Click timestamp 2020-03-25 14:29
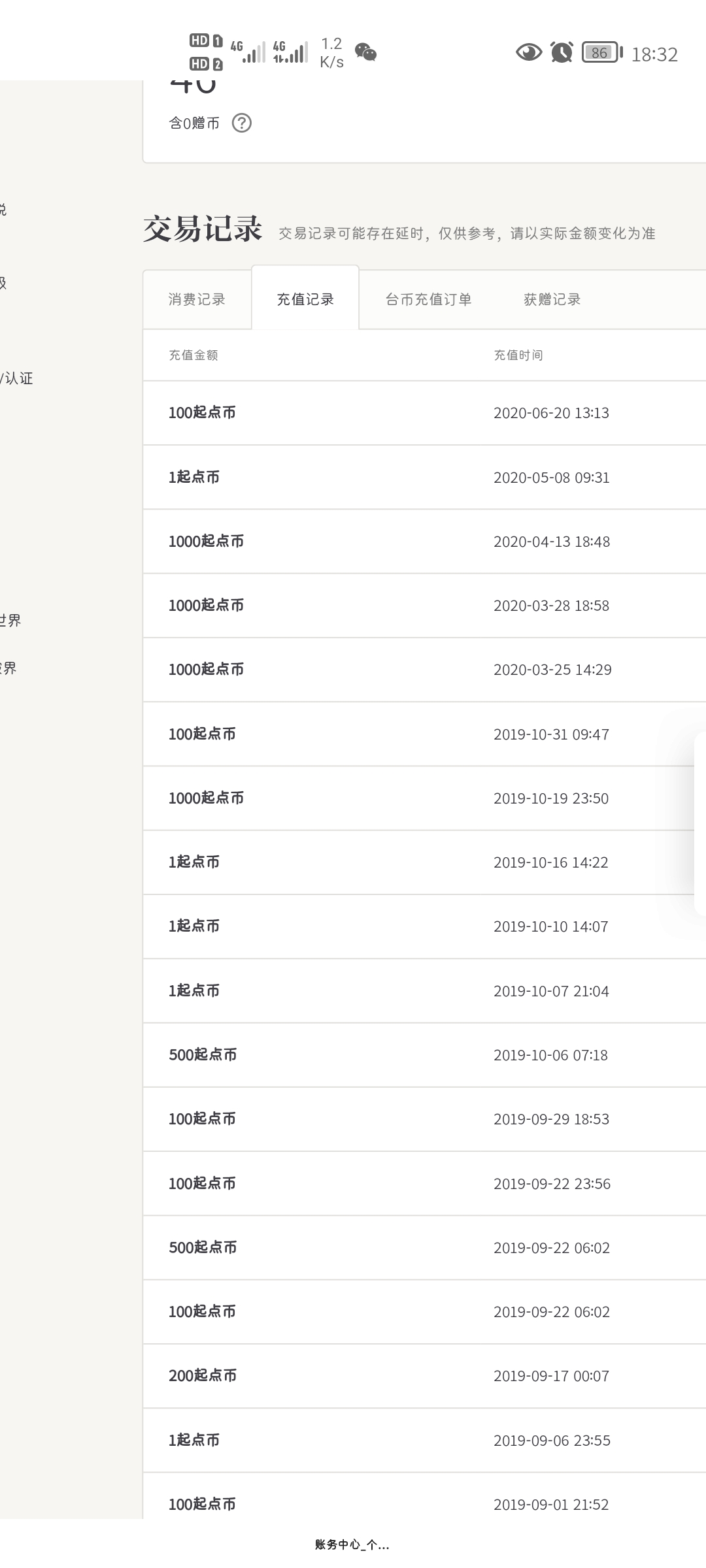Screen dimensions: 706x1568 point(552,670)
